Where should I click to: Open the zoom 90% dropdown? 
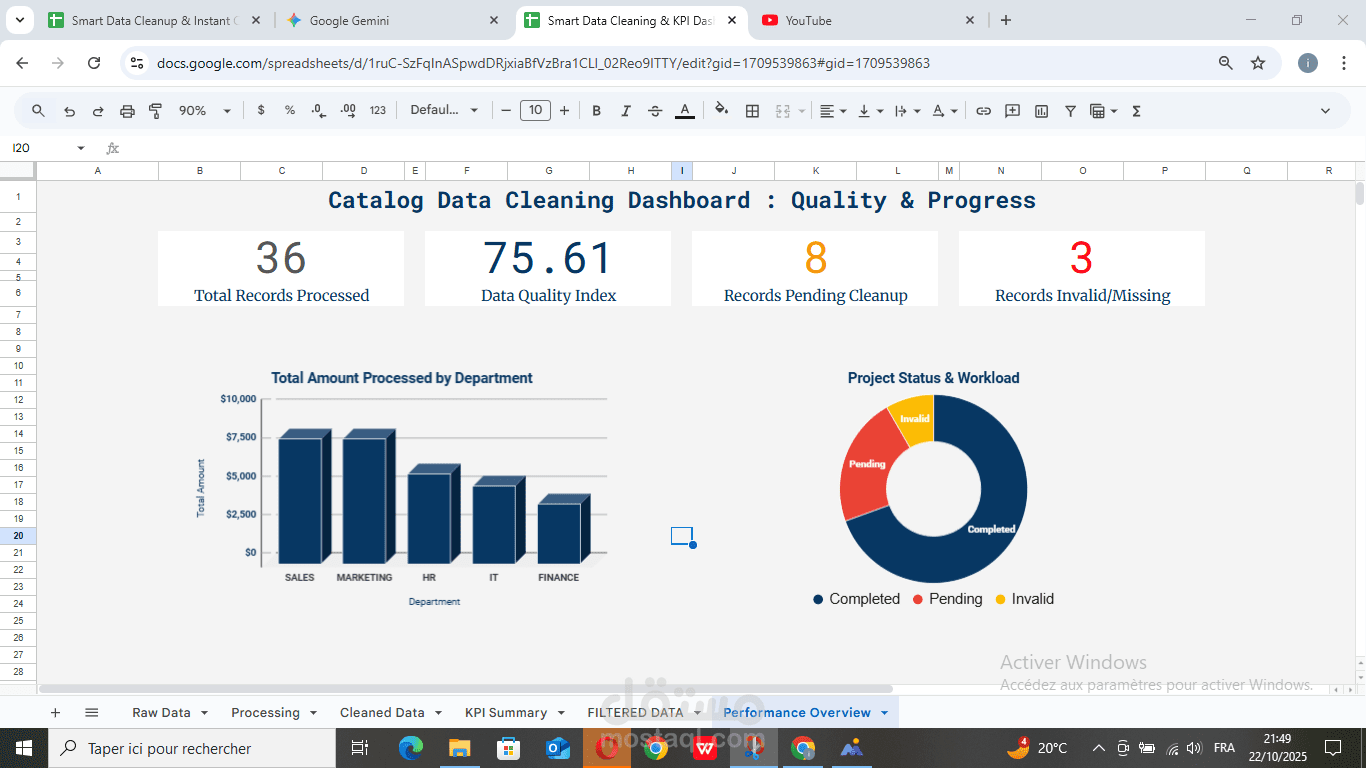(x=204, y=111)
